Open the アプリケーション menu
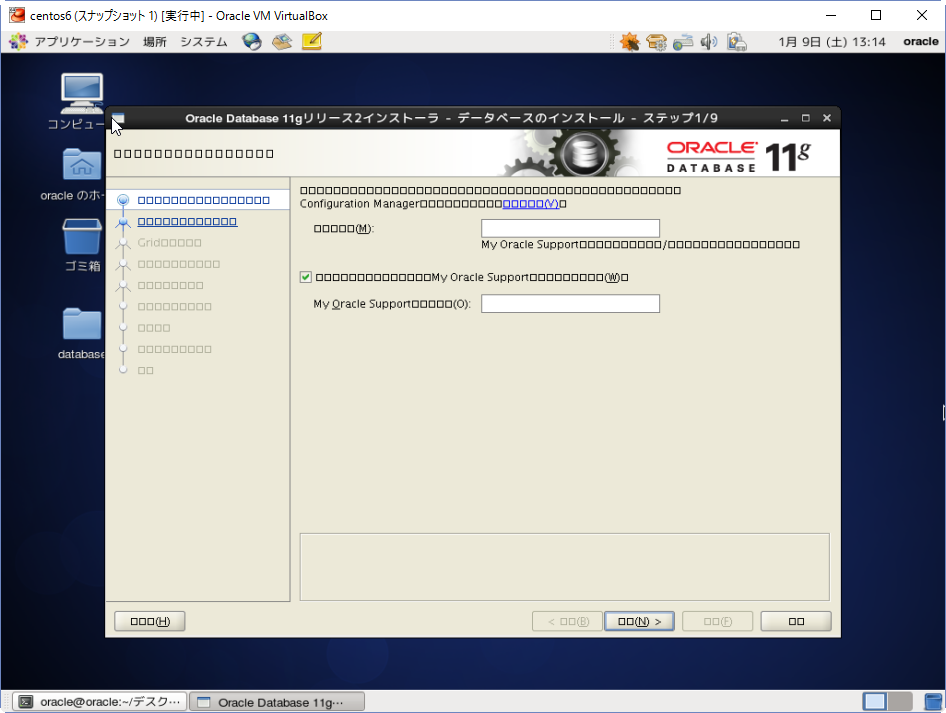Screen dimensions: 946x713 click(82, 42)
